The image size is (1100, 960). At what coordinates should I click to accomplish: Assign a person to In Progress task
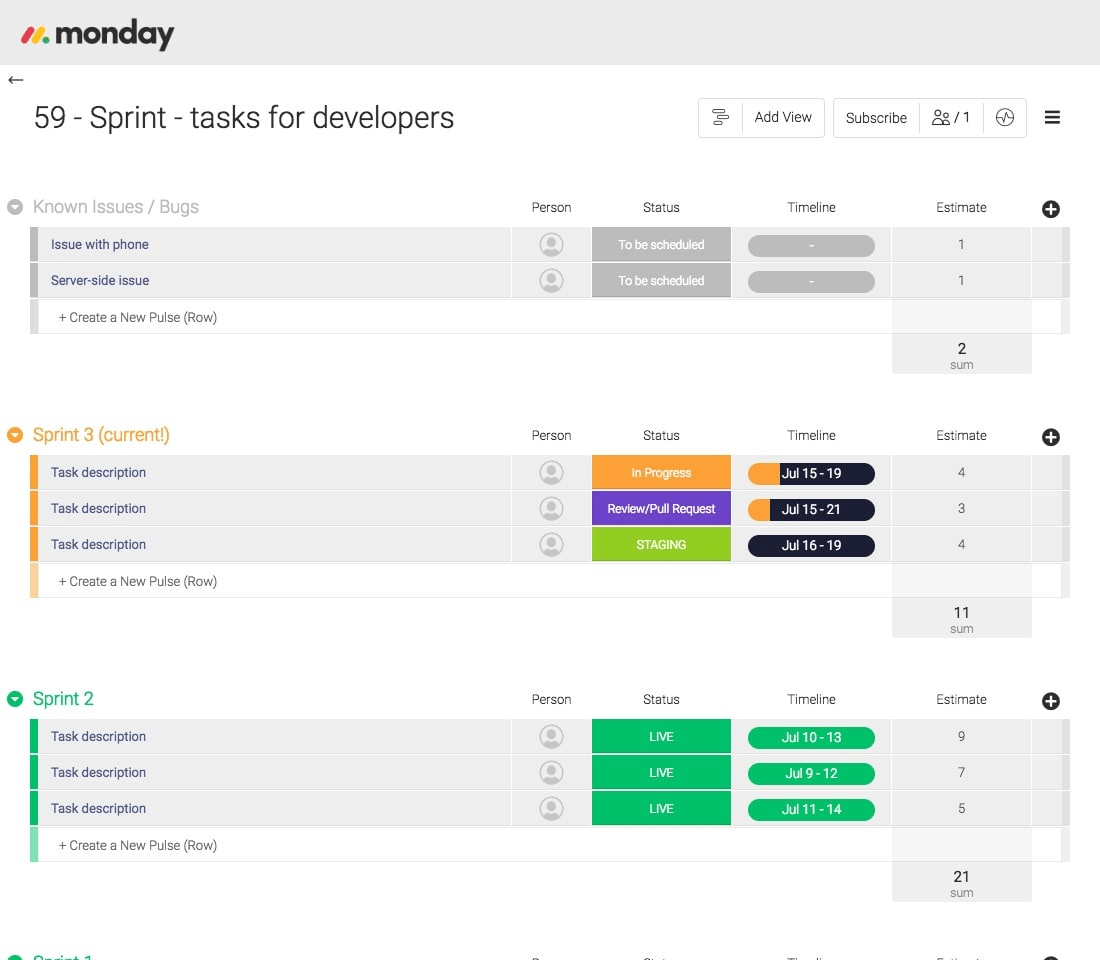551,473
